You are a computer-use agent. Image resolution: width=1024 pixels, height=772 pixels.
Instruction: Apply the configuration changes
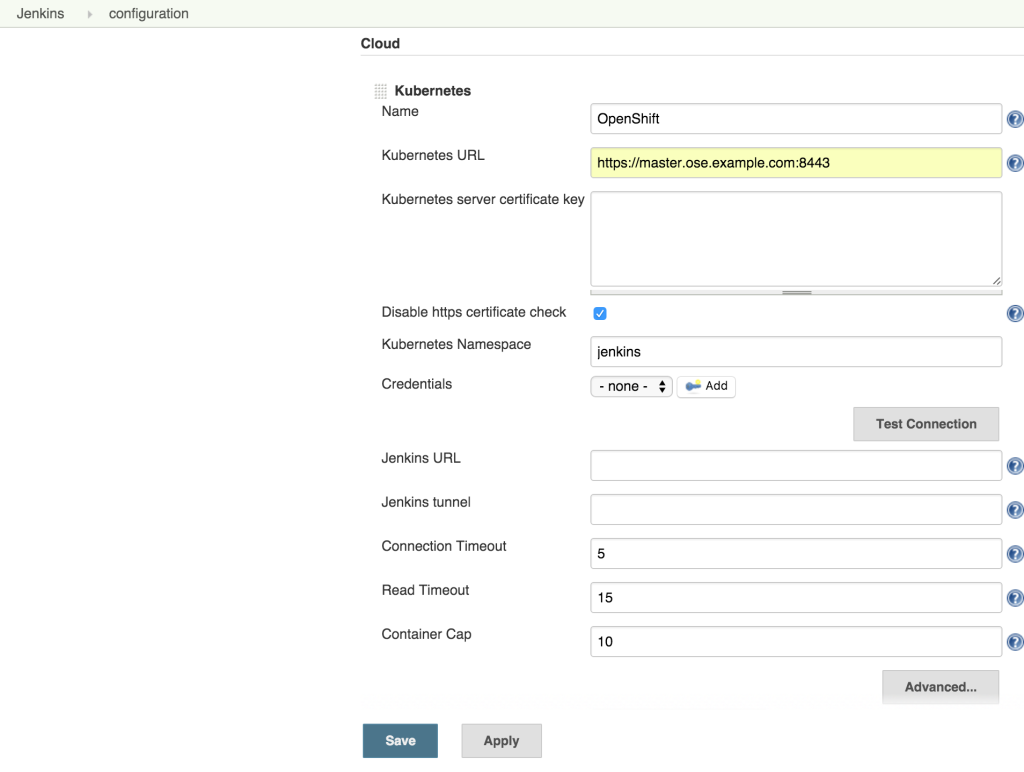(x=501, y=740)
